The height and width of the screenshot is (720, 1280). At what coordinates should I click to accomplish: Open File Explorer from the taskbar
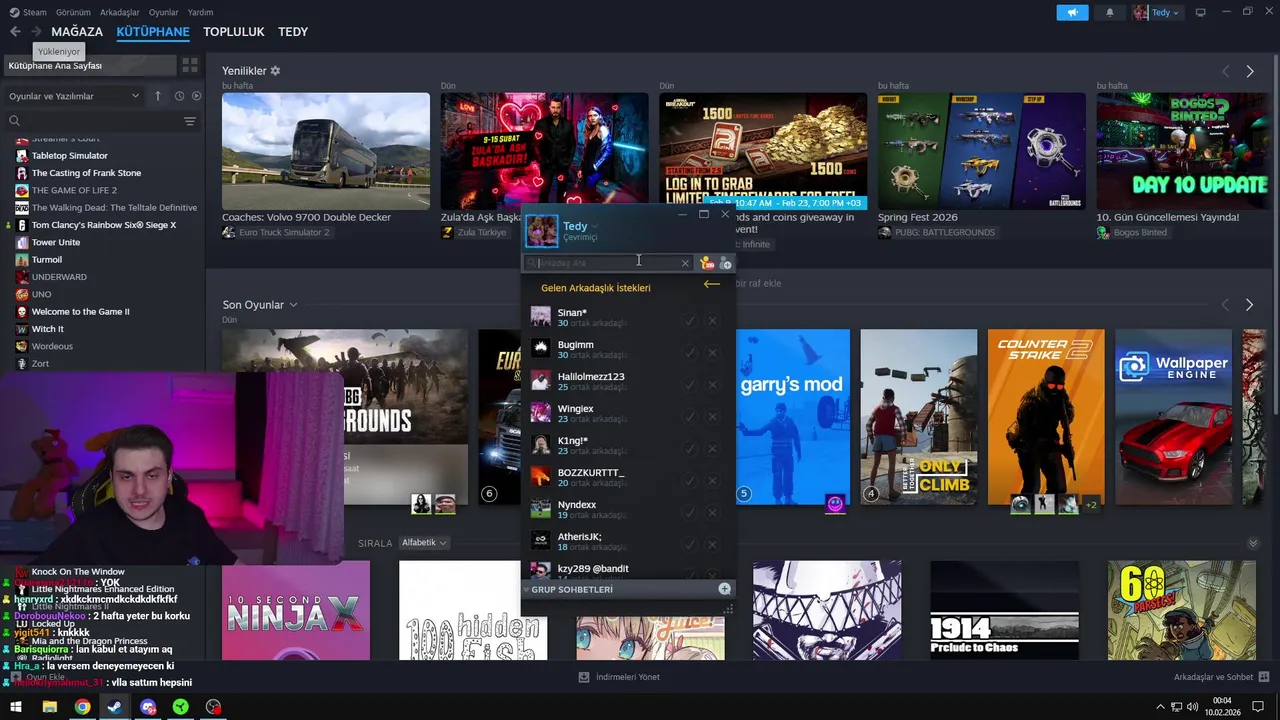[x=49, y=707]
